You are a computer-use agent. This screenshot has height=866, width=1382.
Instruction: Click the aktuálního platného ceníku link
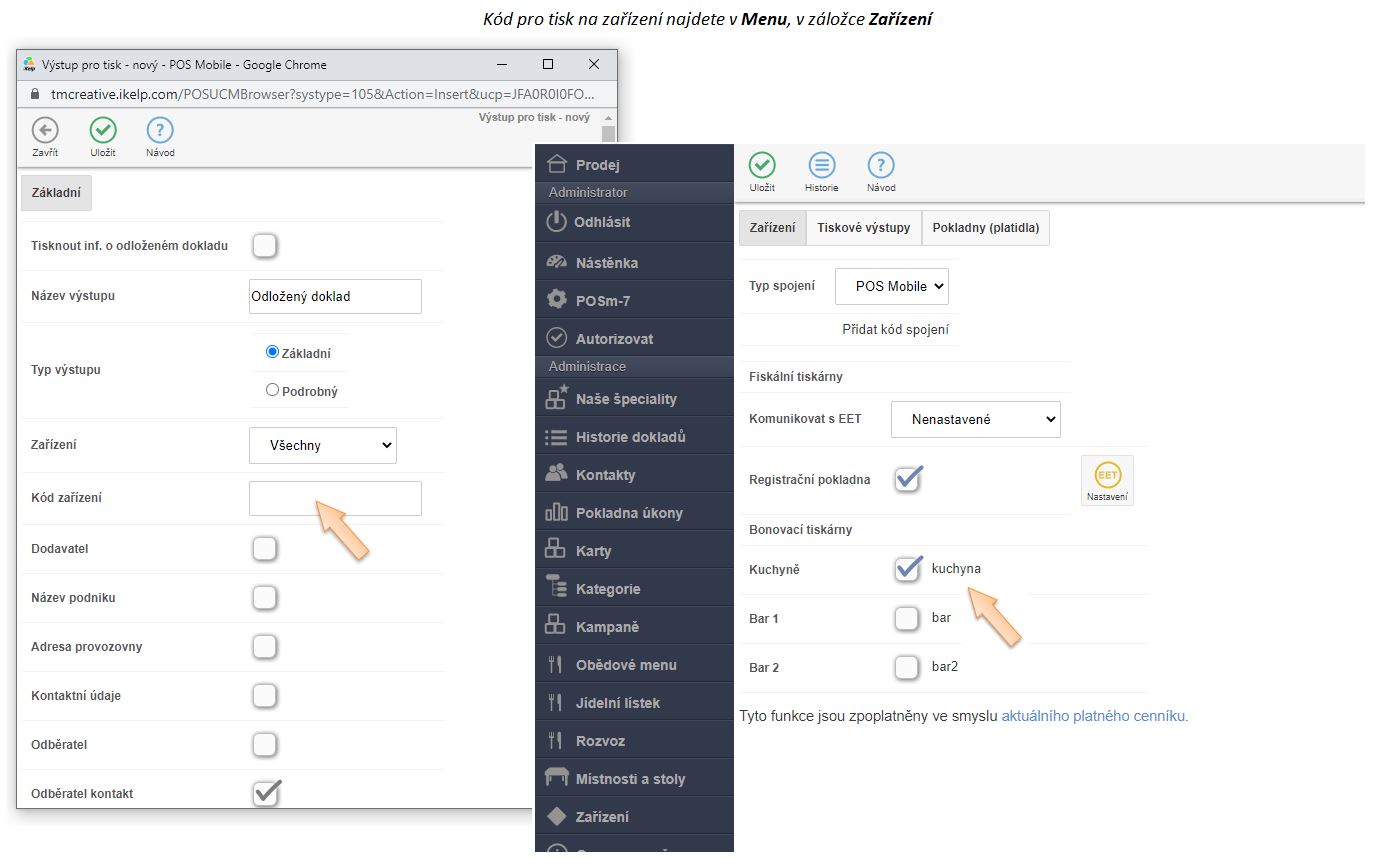[x=1094, y=716]
